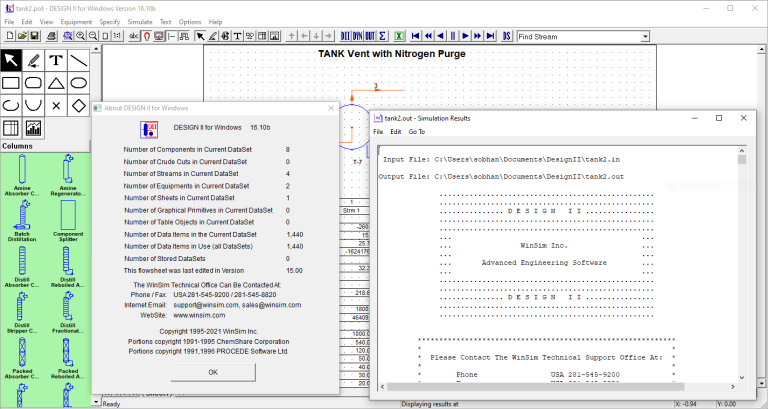Select the triangle shape tool

click(x=56, y=83)
